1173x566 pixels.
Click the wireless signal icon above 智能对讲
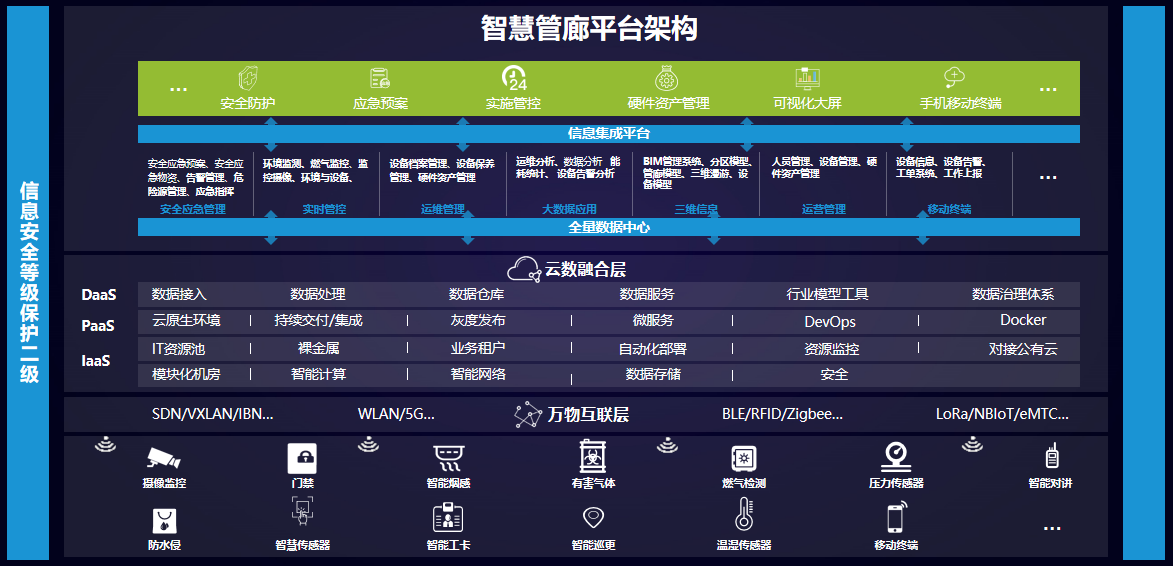click(x=973, y=445)
